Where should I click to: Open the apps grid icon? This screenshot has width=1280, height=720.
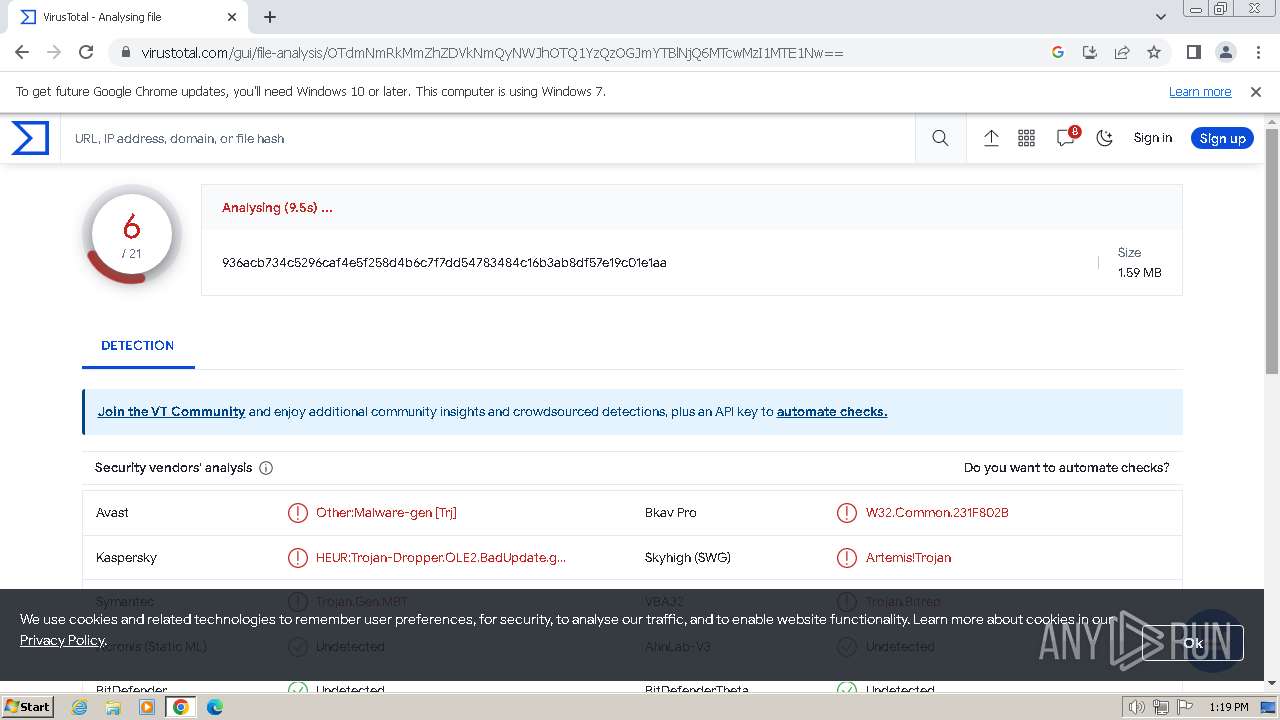click(1026, 138)
